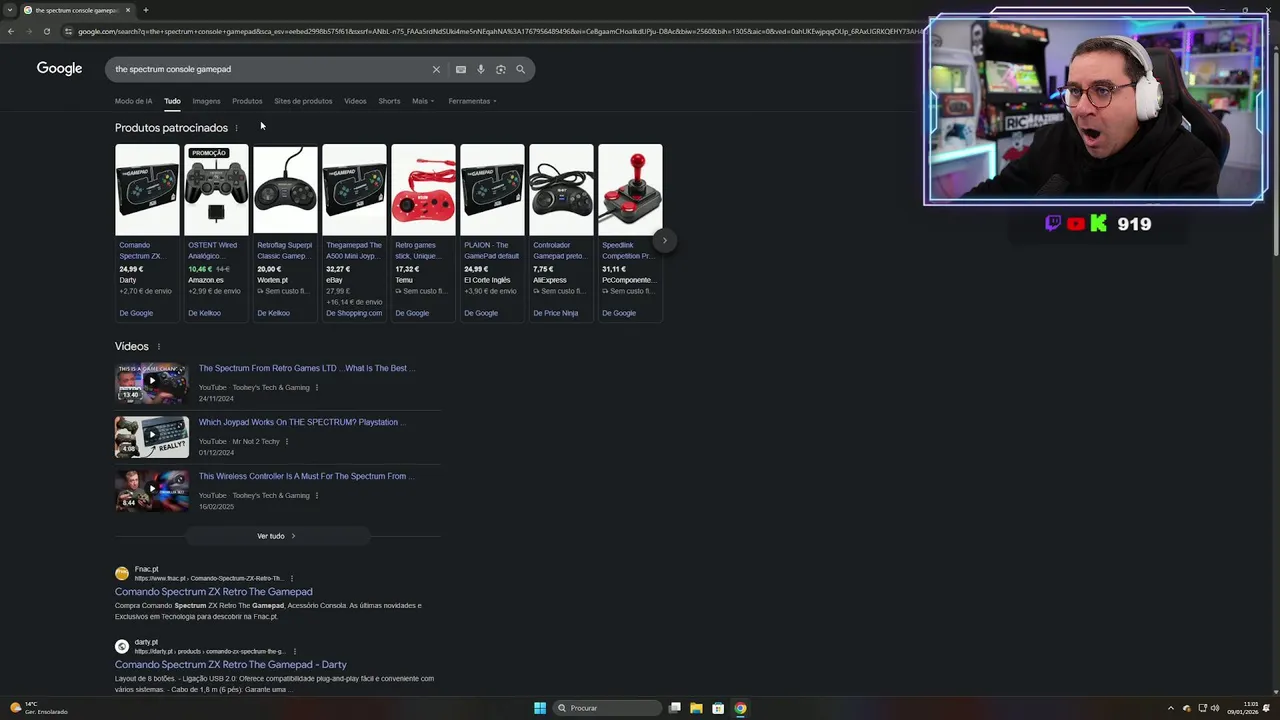Click inside the Google search input field
Viewport: 1280px width, 720px height.
(x=270, y=69)
